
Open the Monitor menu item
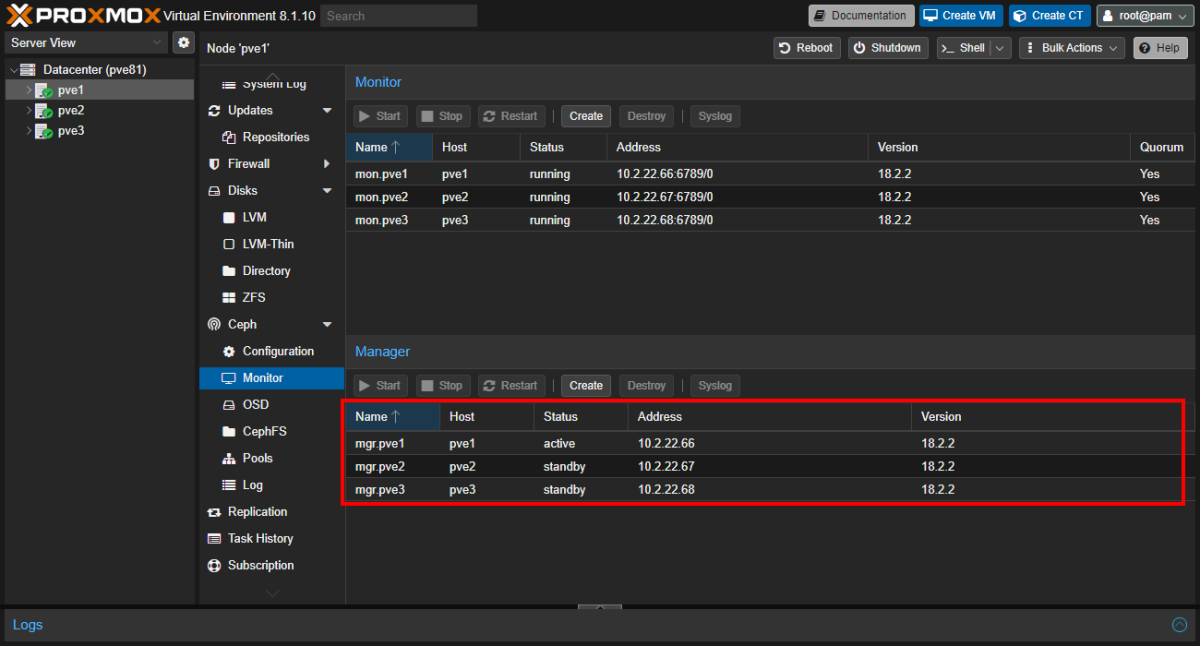point(271,378)
